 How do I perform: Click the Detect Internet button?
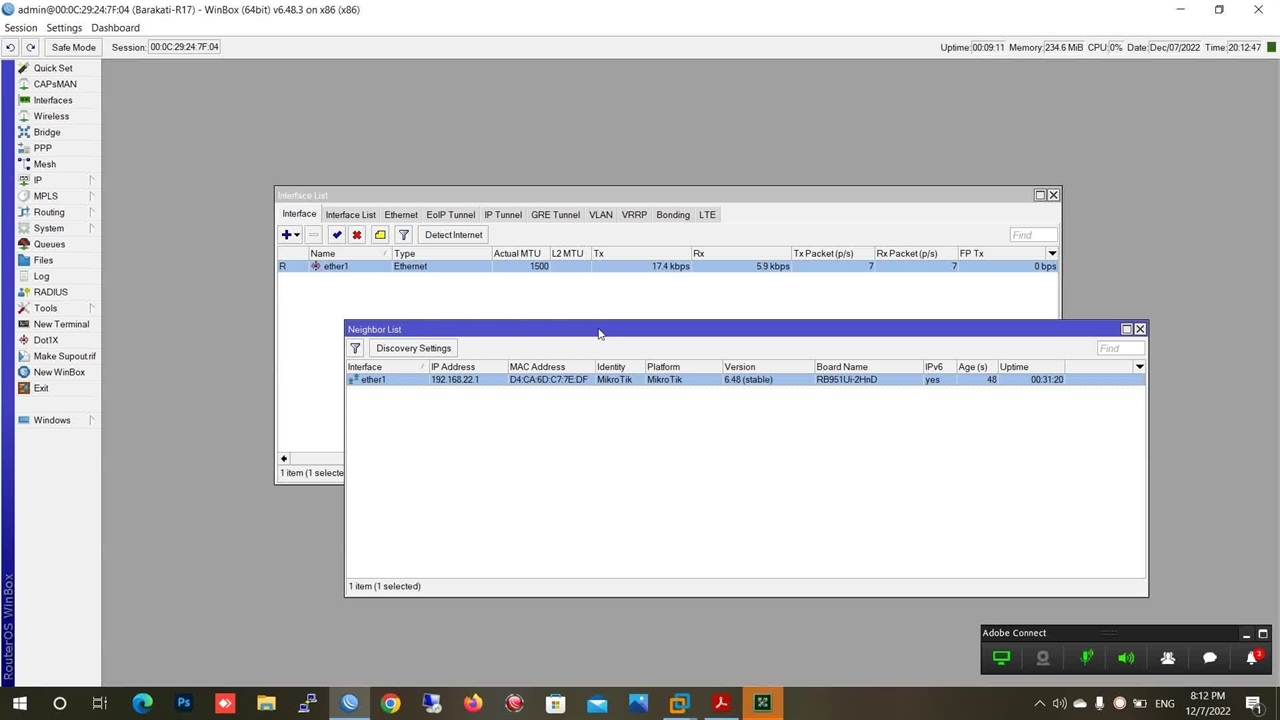pyautogui.click(x=453, y=235)
